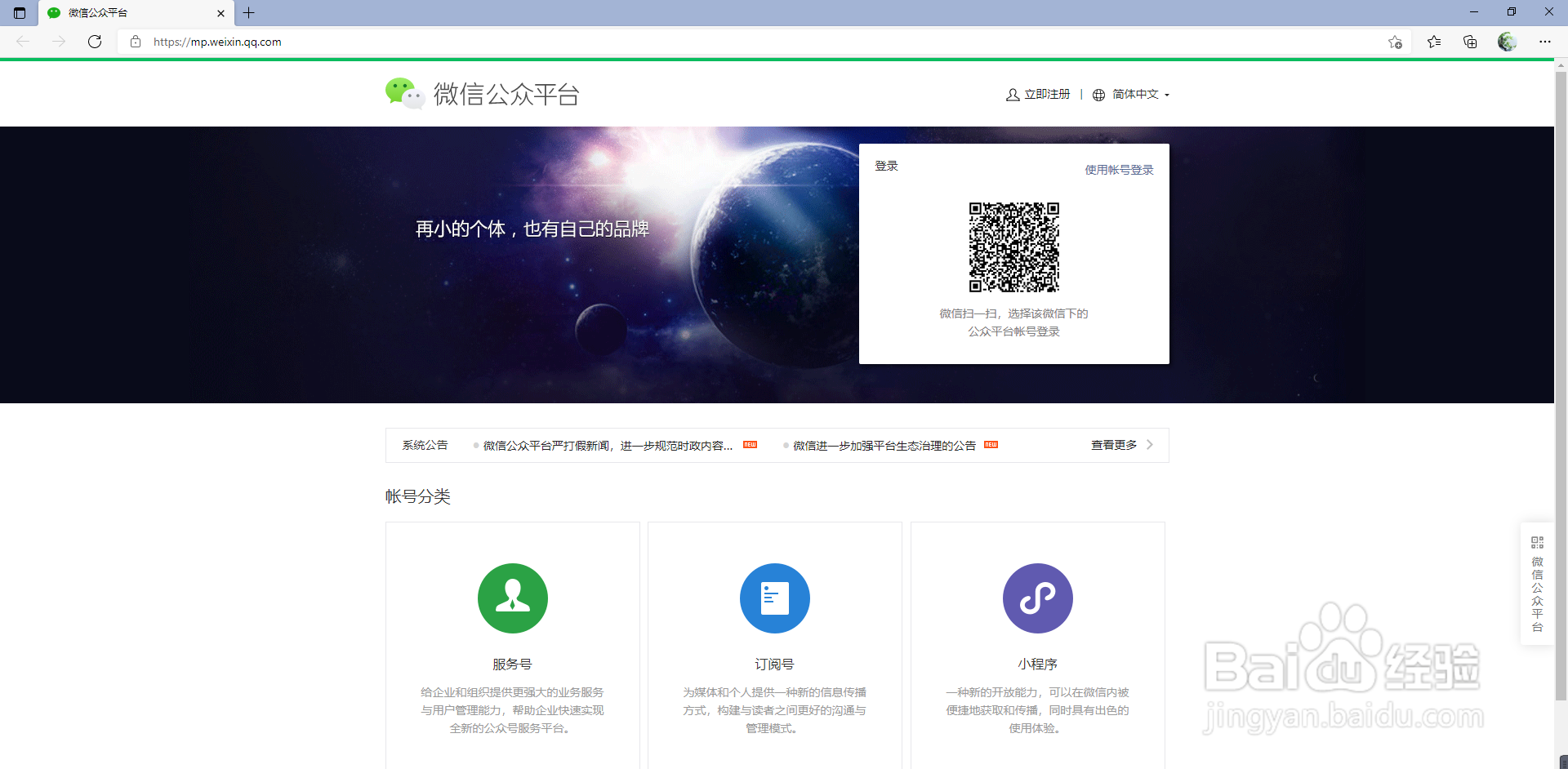Refresh the current page
The height and width of the screenshot is (769, 1568).
pyautogui.click(x=95, y=42)
